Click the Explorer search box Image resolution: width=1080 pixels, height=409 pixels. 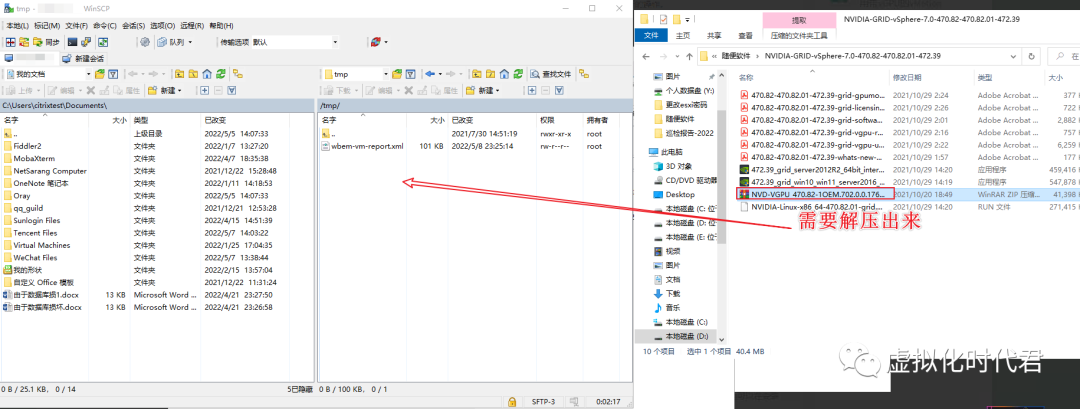[x=1063, y=56]
